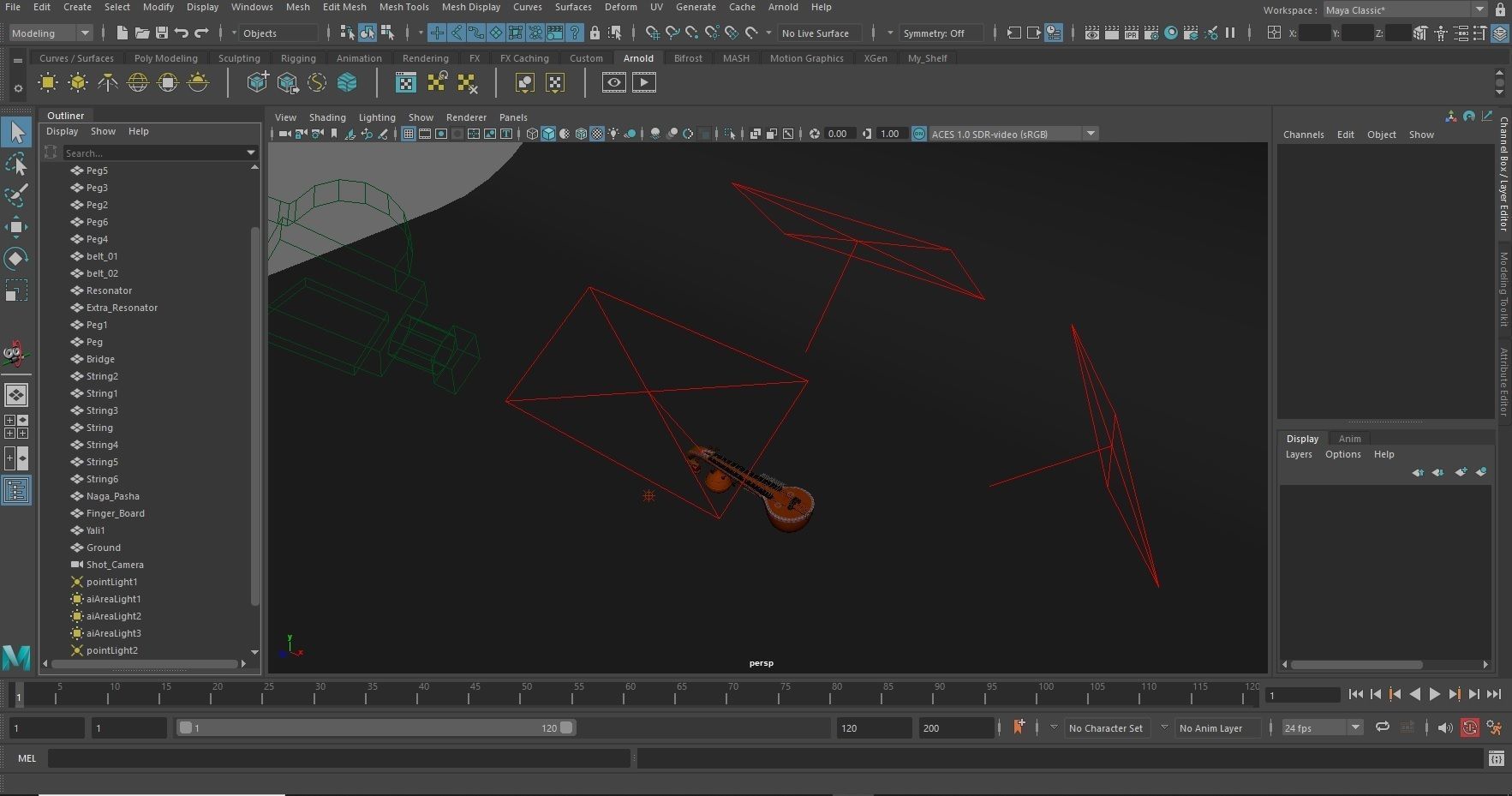The width and height of the screenshot is (1512, 796).
Task: Mute or unmute timeline sound
Action: click(x=1445, y=727)
